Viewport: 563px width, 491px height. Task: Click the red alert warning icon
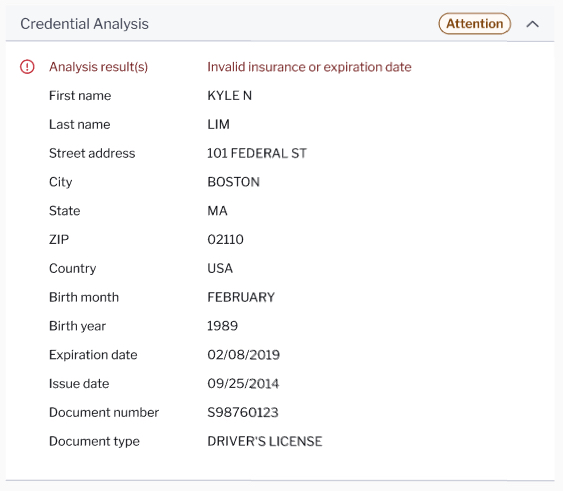tap(27, 67)
